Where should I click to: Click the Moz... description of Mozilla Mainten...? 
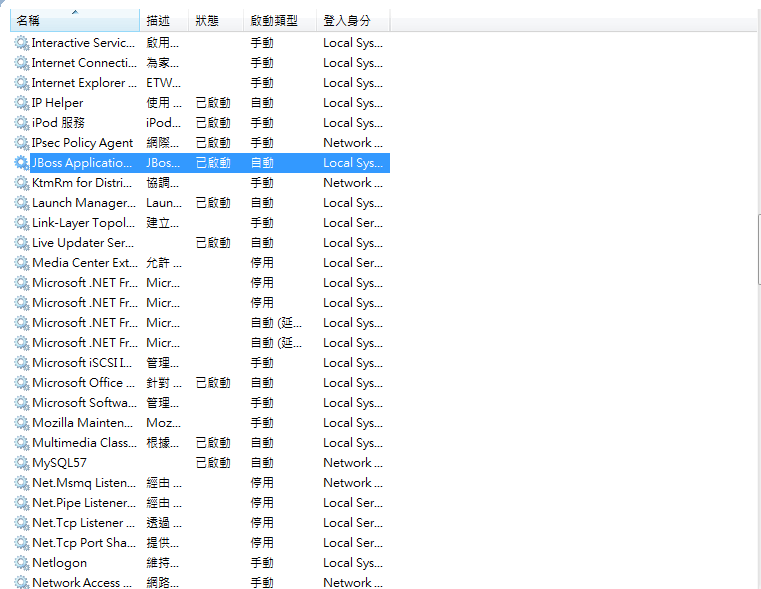(x=164, y=423)
